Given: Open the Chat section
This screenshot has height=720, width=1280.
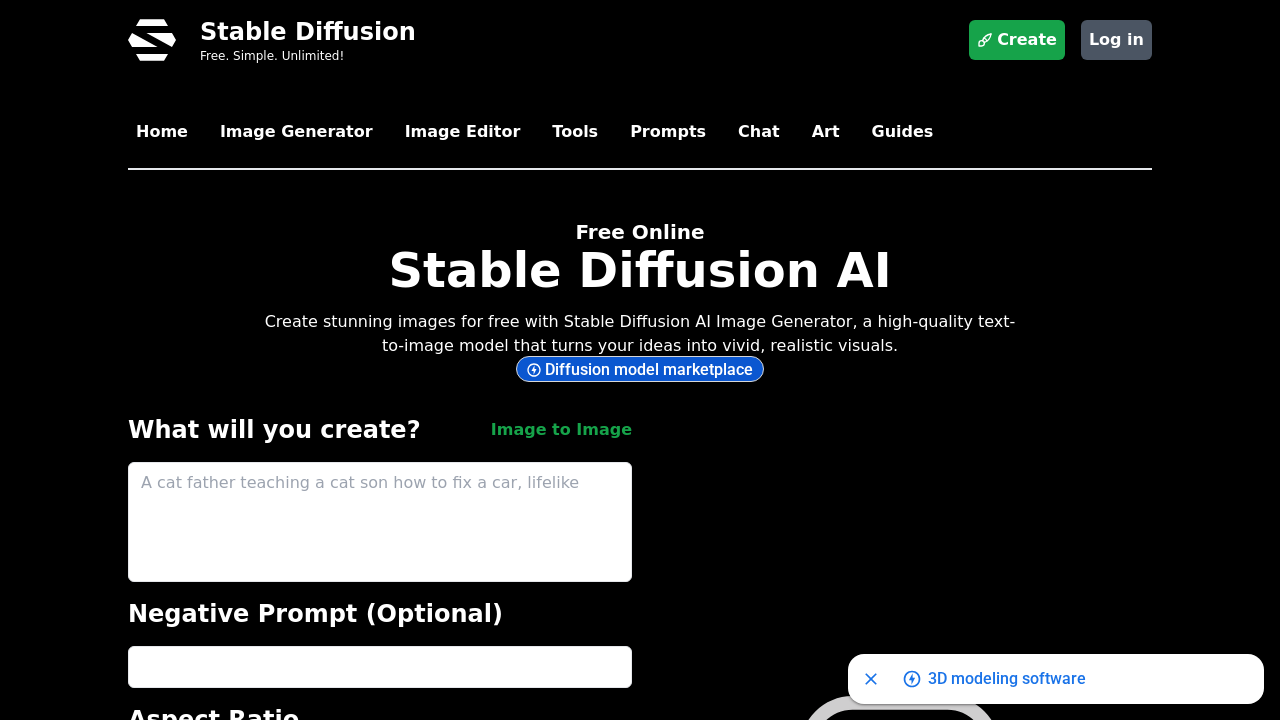Looking at the screenshot, I should tap(758, 131).
